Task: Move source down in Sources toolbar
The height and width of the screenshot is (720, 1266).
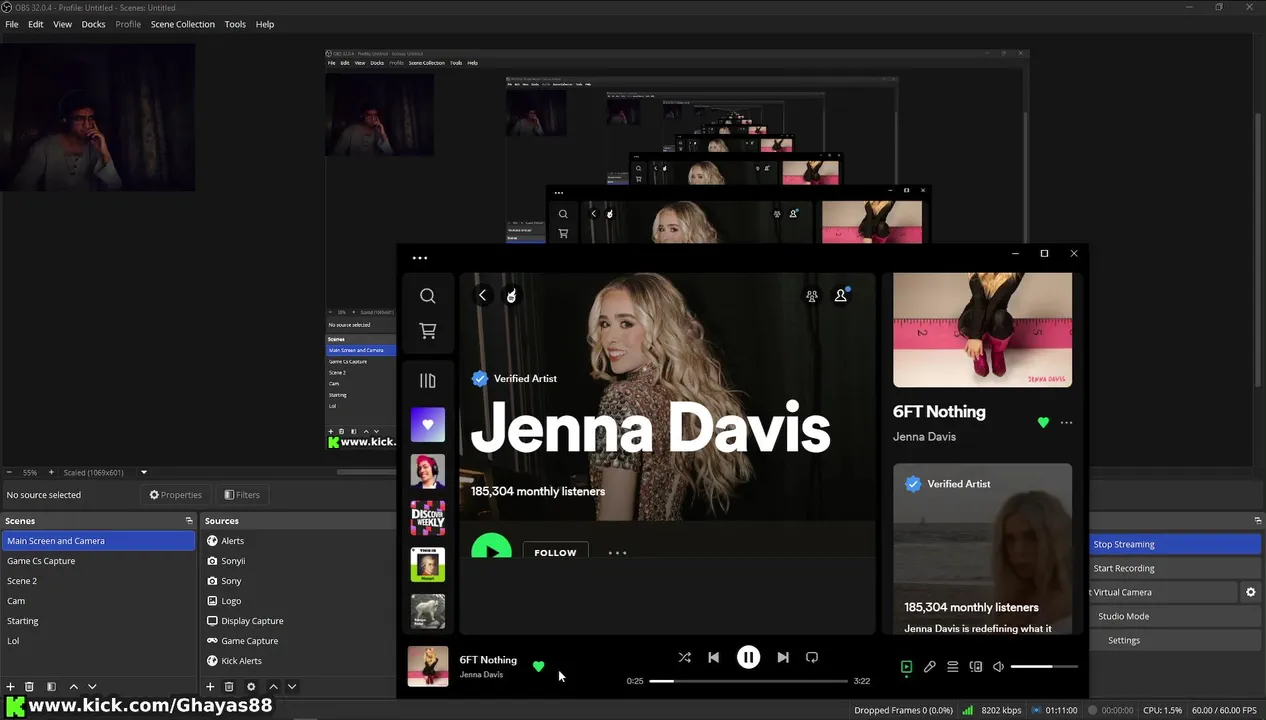Action: pos(292,687)
